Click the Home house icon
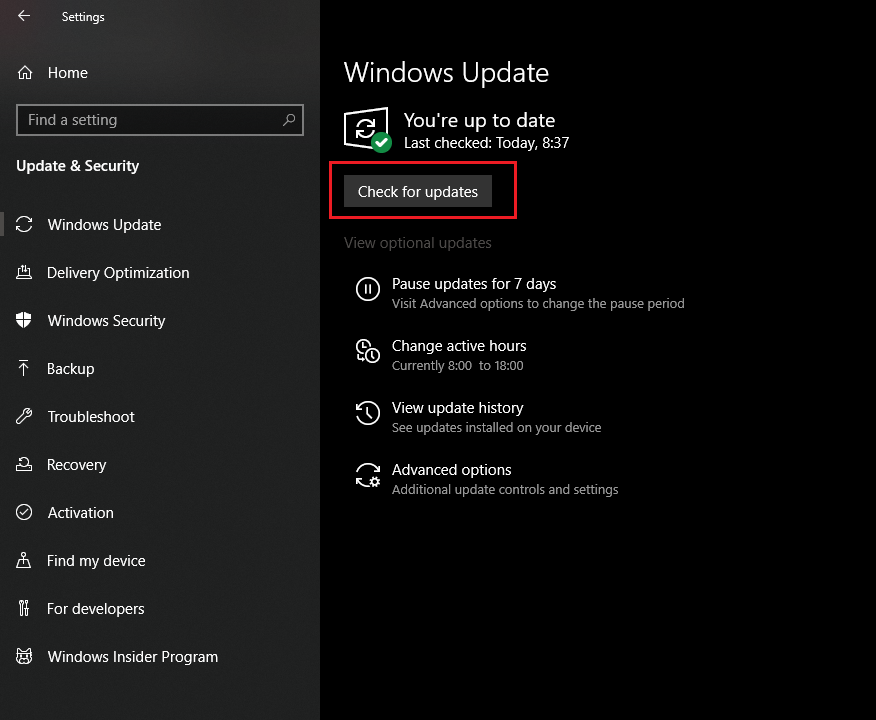The width and height of the screenshot is (876, 720). coord(25,73)
